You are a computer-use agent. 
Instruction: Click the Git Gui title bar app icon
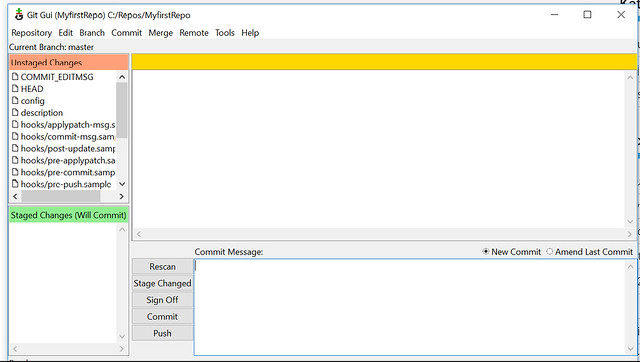(x=19, y=15)
